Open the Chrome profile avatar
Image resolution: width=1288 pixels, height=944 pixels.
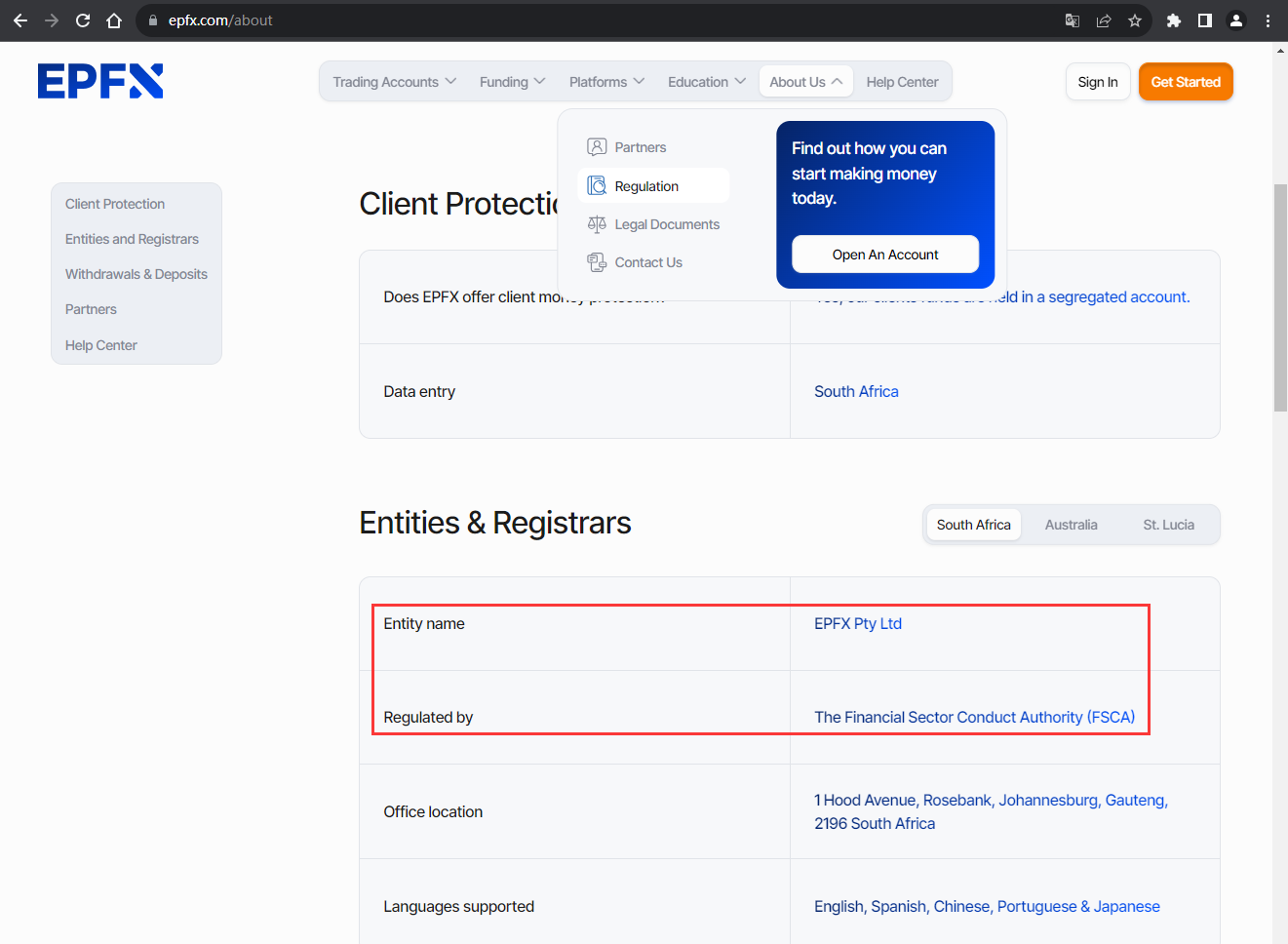[x=1236, y=20]
